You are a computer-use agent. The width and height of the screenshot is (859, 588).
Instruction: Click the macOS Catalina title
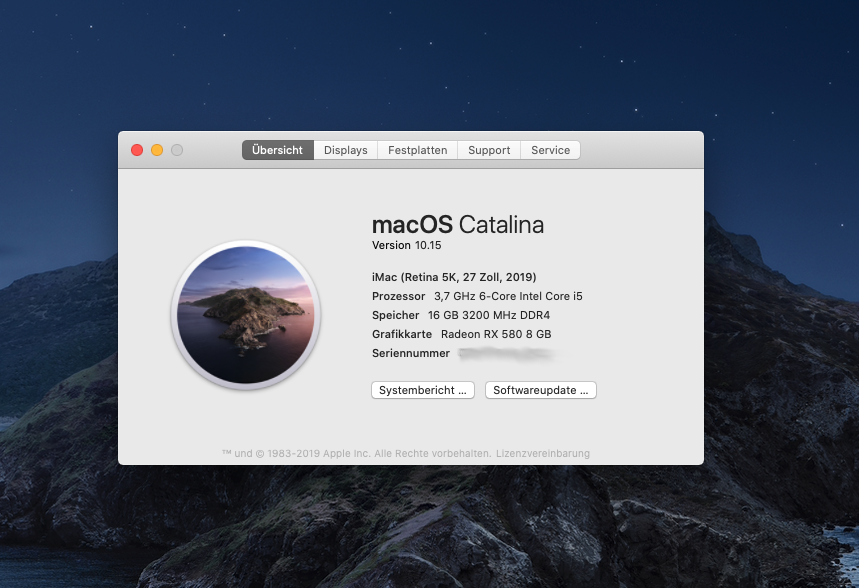coord(458,225)
